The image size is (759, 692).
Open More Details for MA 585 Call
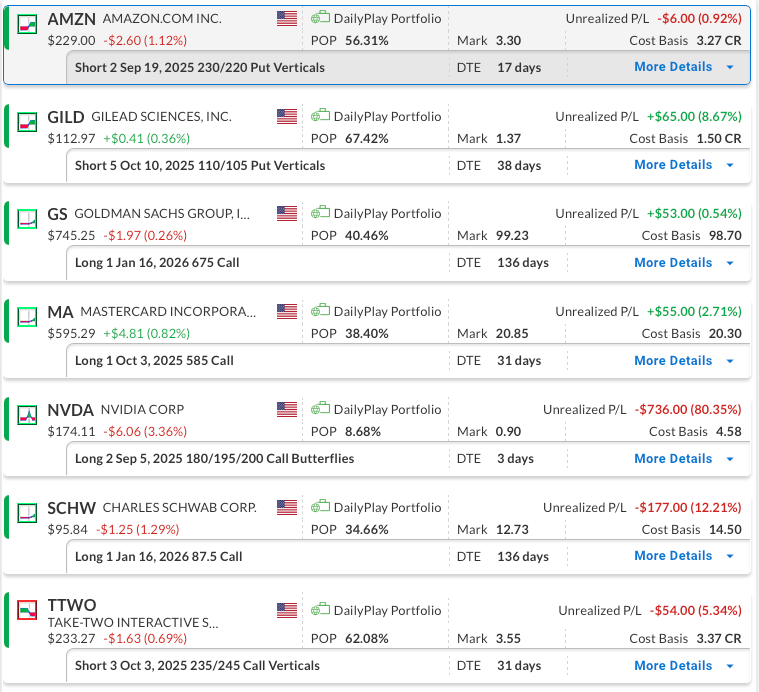pyautogui.click(x=673, y=361)
